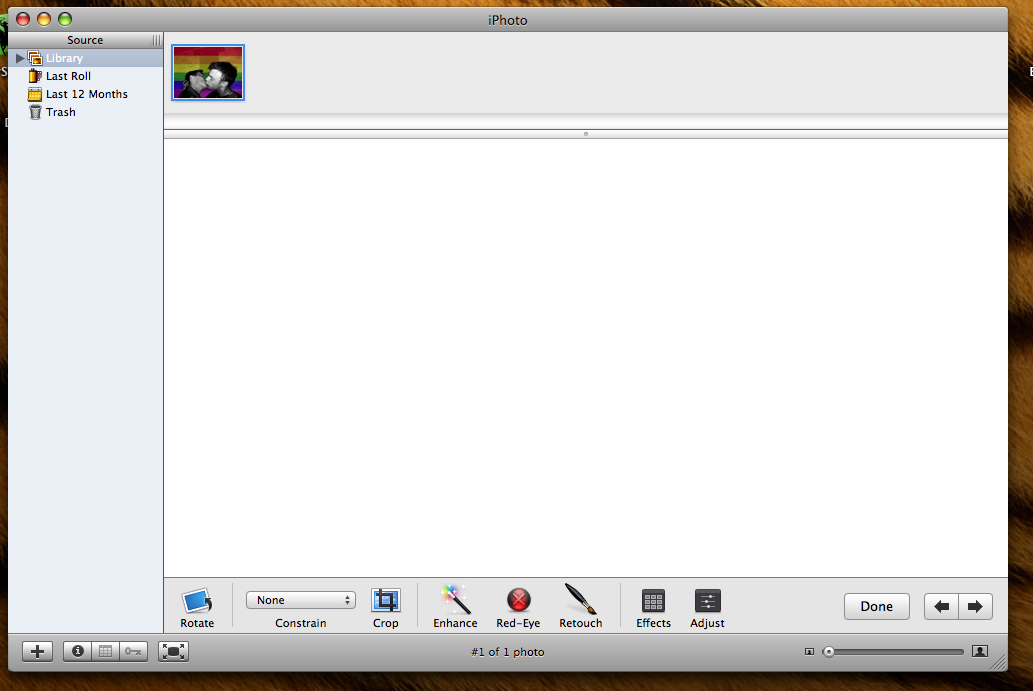Minimize the iPhoto window
Screen dimensions: 1033x691
(x=44, y=19)
